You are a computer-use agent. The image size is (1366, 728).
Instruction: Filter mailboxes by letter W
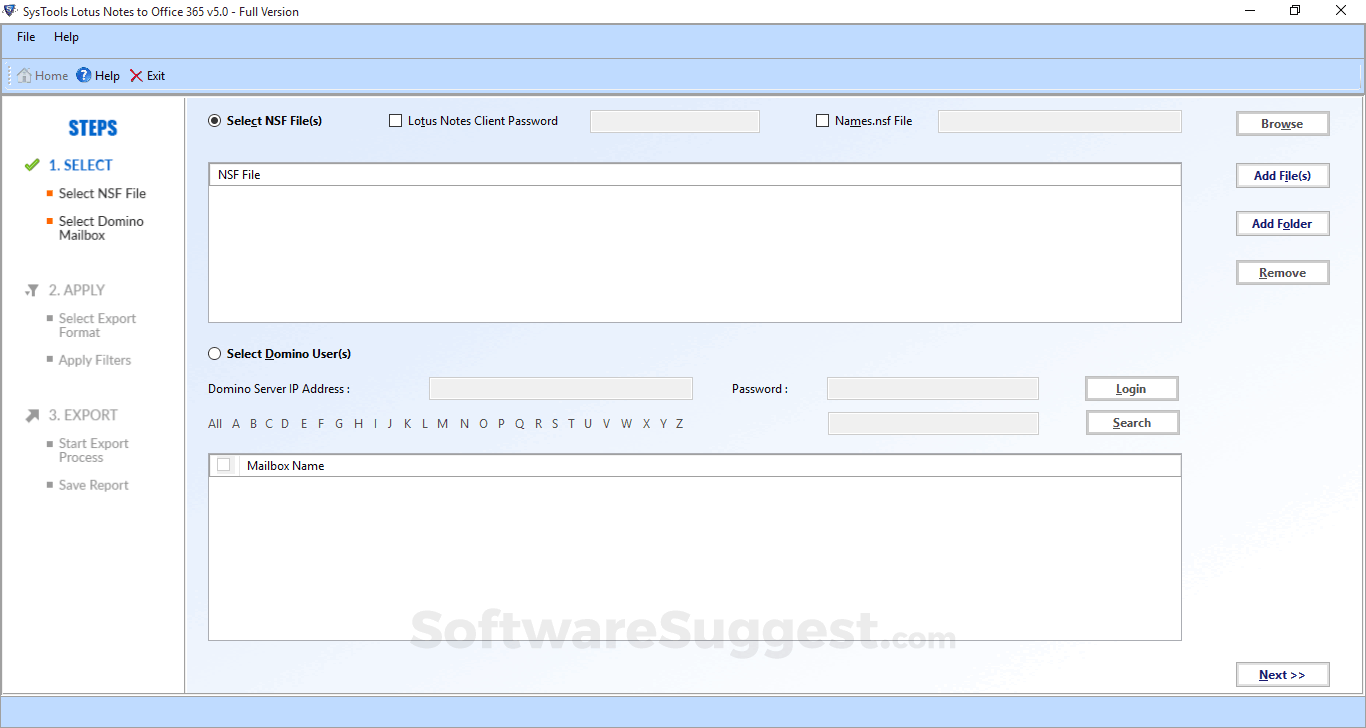pyautogui.click(x=626, y=423)
